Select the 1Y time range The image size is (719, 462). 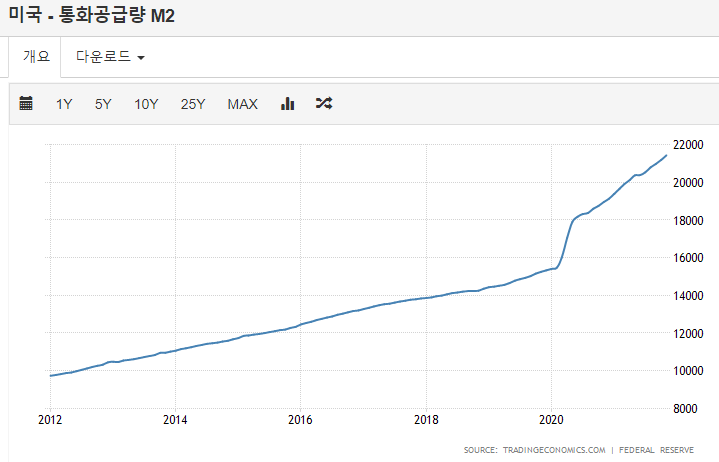point(64,104)
